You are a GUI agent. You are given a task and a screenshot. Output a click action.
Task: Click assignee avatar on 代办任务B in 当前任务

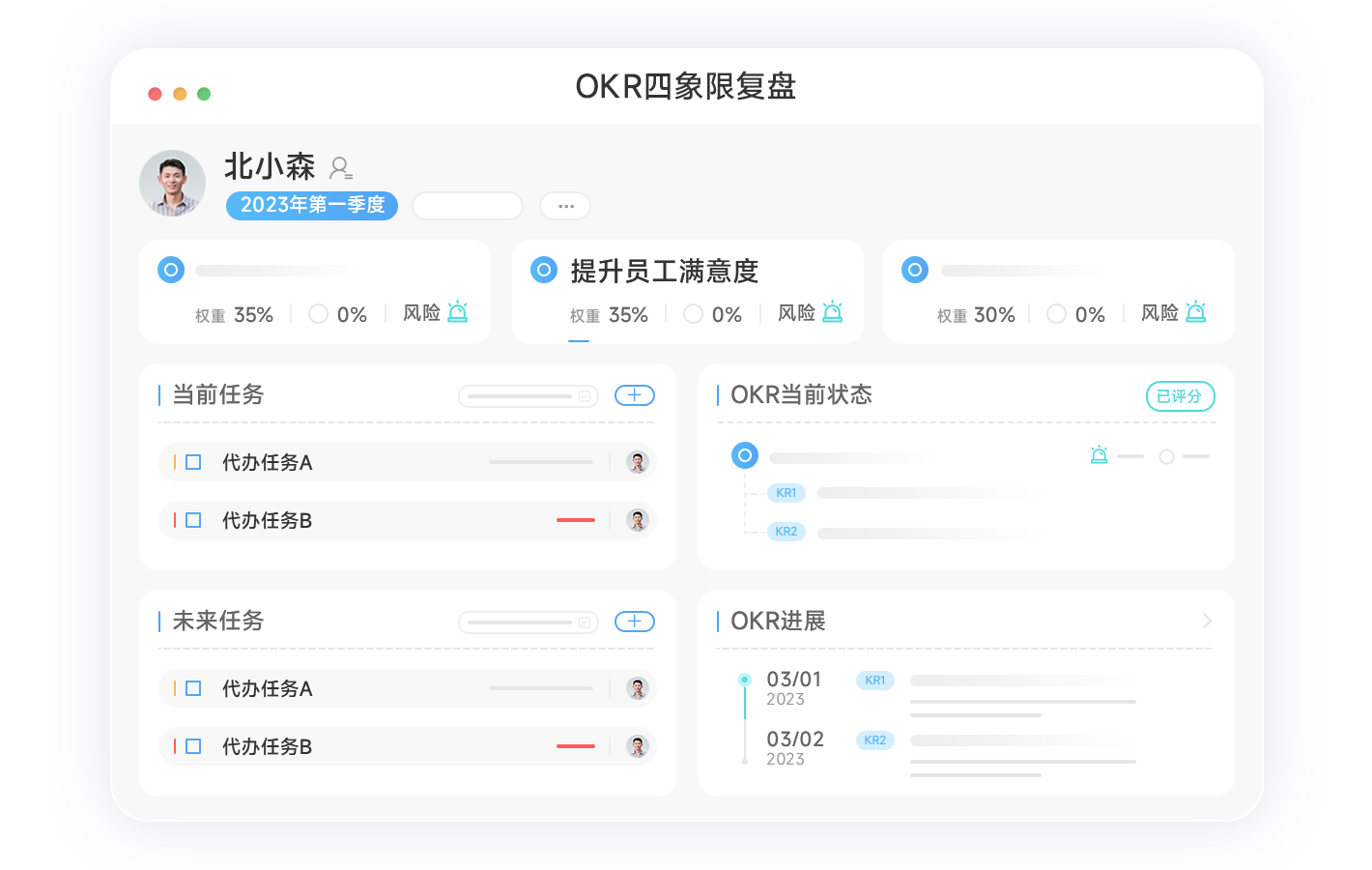[637, 520]
